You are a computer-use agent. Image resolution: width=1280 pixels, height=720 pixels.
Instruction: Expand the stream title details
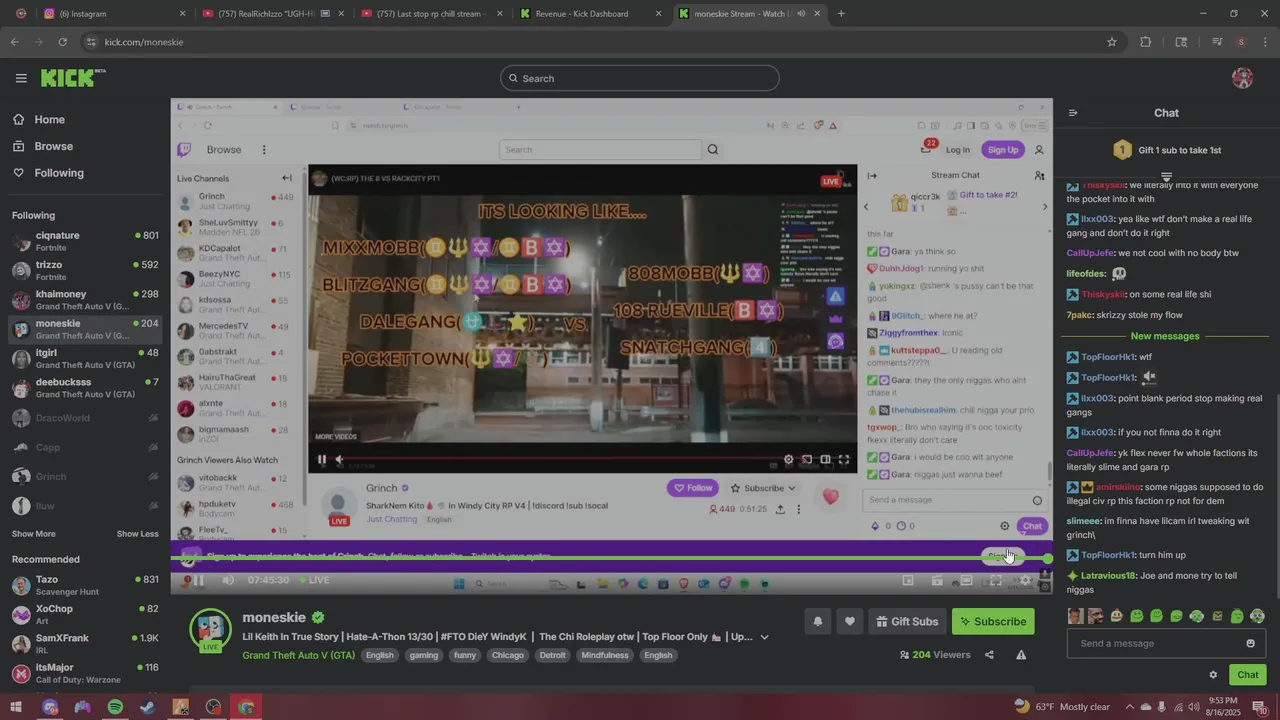click(x=765, y=637)
